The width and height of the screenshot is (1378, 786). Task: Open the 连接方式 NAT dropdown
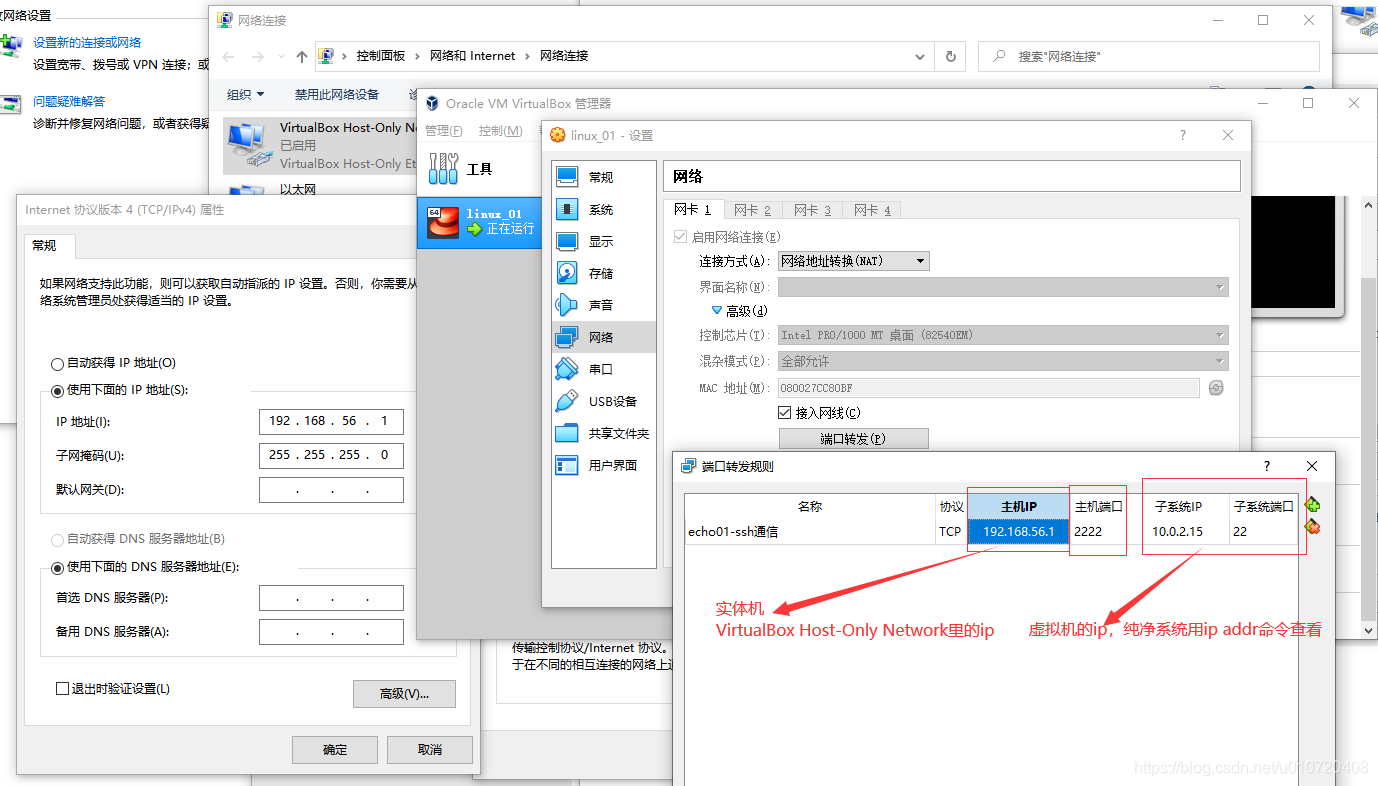854,261
